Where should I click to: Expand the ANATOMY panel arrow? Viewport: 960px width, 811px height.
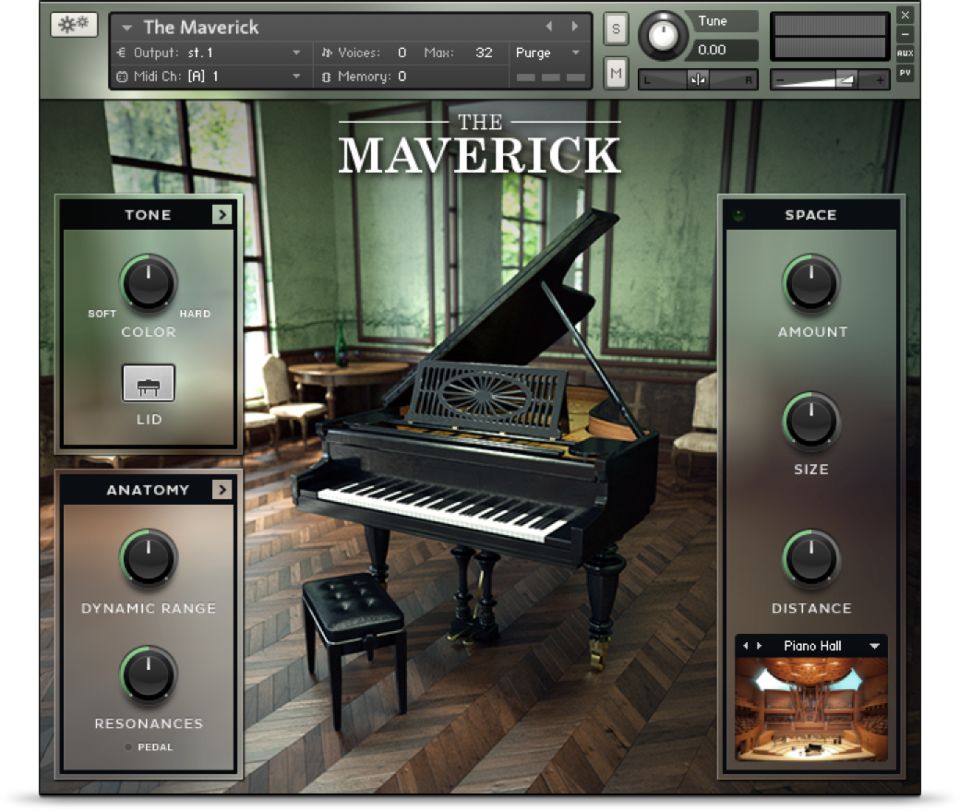point(222,490)
